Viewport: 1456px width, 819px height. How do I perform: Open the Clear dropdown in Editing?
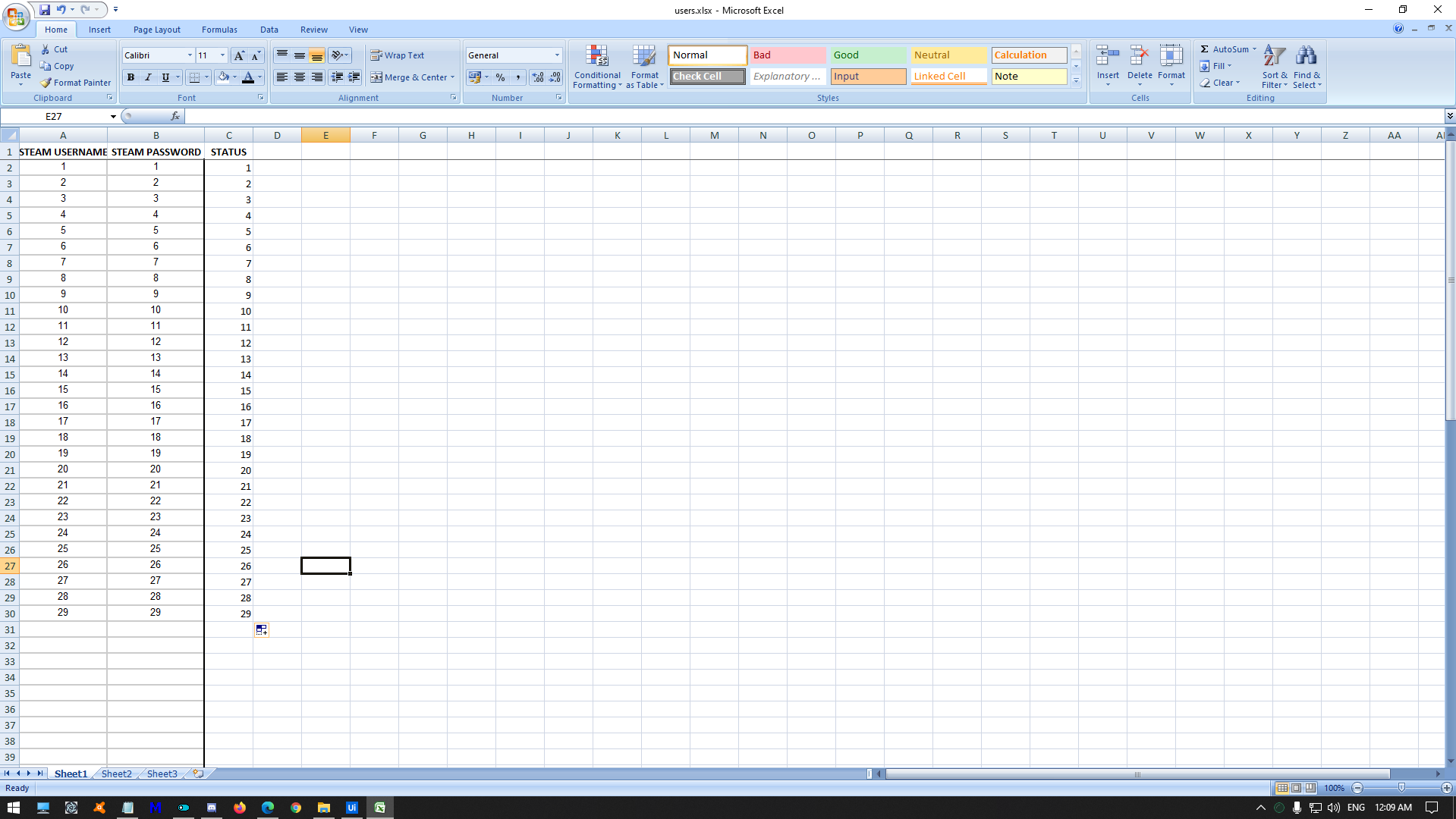1219,83
